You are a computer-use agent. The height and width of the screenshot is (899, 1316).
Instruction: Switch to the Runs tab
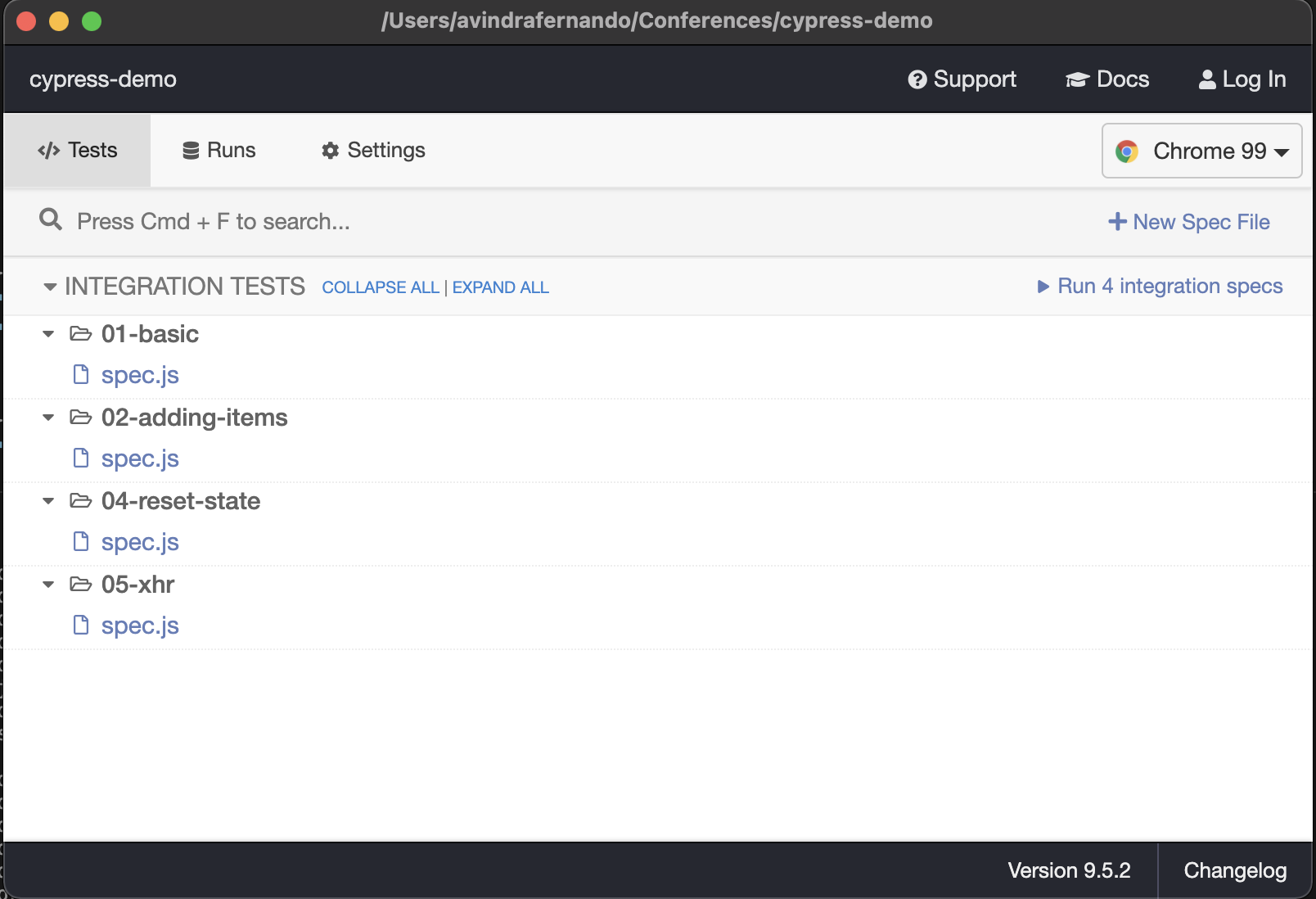219,151
